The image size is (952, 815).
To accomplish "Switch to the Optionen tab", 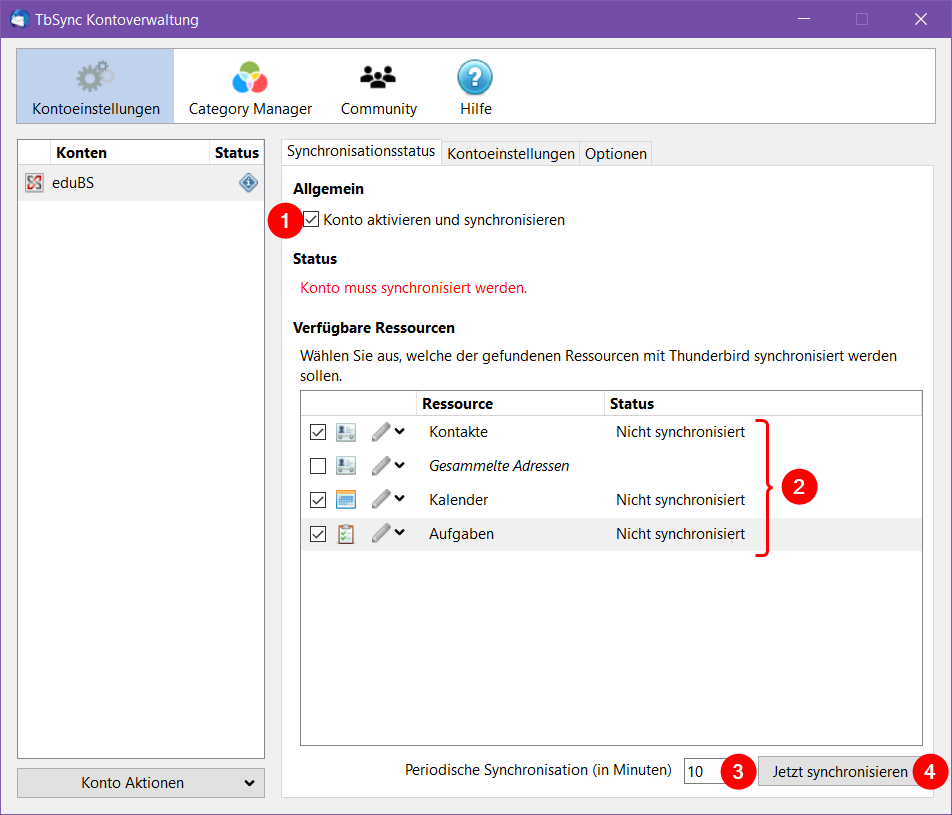I will click(x=616, y=153).
